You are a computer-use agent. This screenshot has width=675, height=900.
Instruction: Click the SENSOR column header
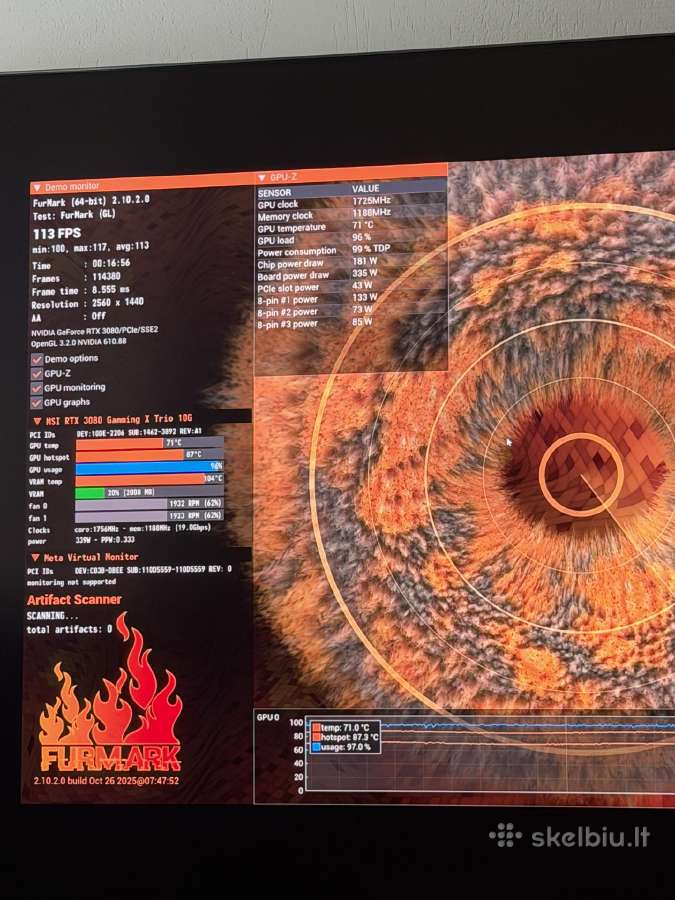[274, 192]
